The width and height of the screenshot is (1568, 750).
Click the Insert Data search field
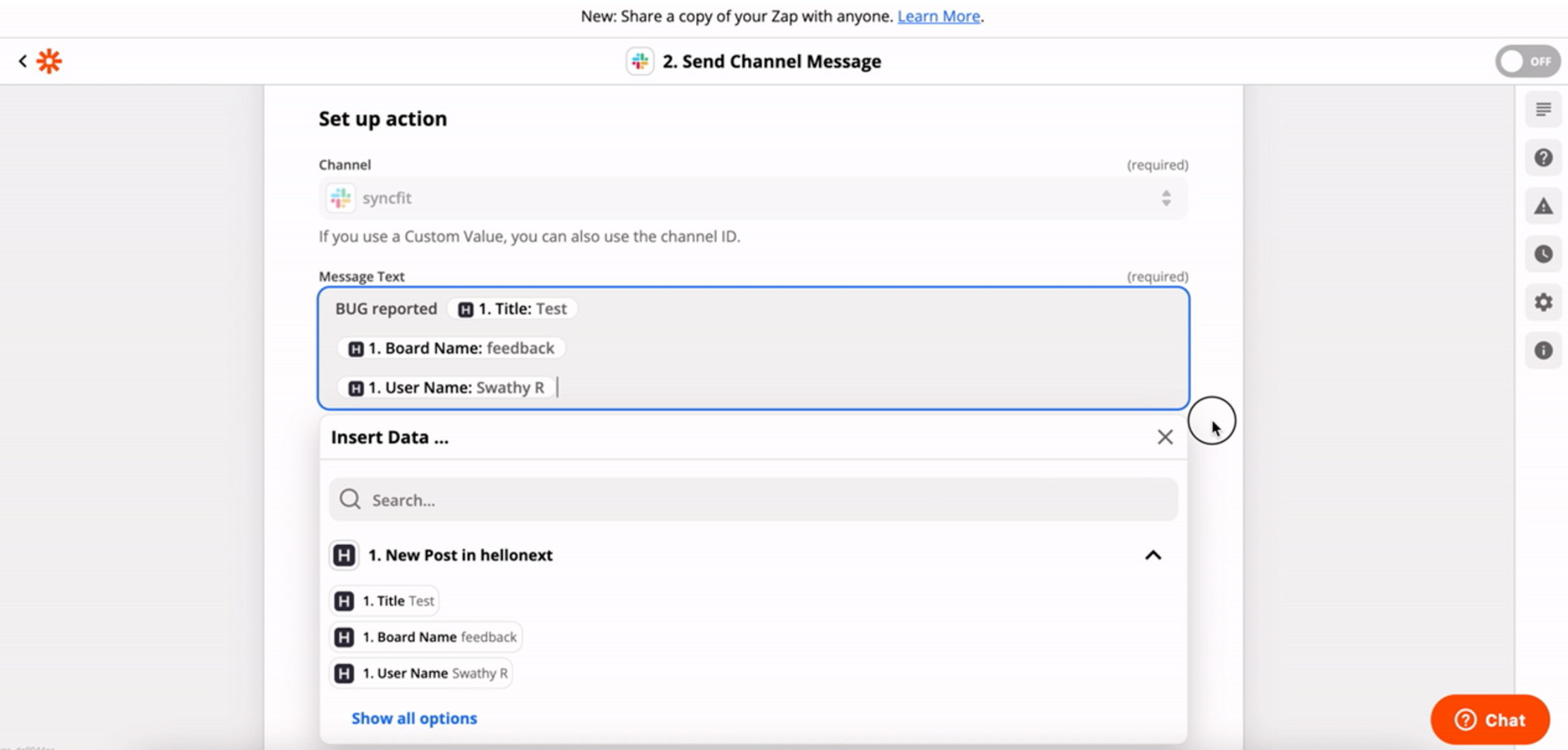pyautogui.click(x=753, y=500)
